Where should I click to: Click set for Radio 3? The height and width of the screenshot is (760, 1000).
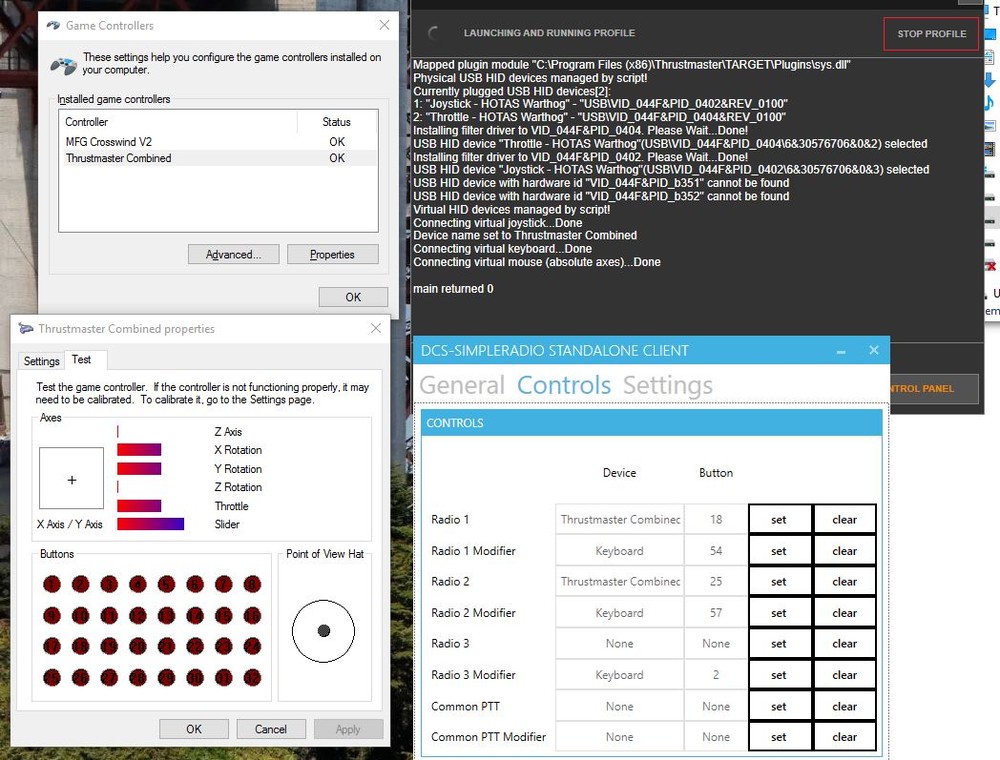tap(779, 644)
